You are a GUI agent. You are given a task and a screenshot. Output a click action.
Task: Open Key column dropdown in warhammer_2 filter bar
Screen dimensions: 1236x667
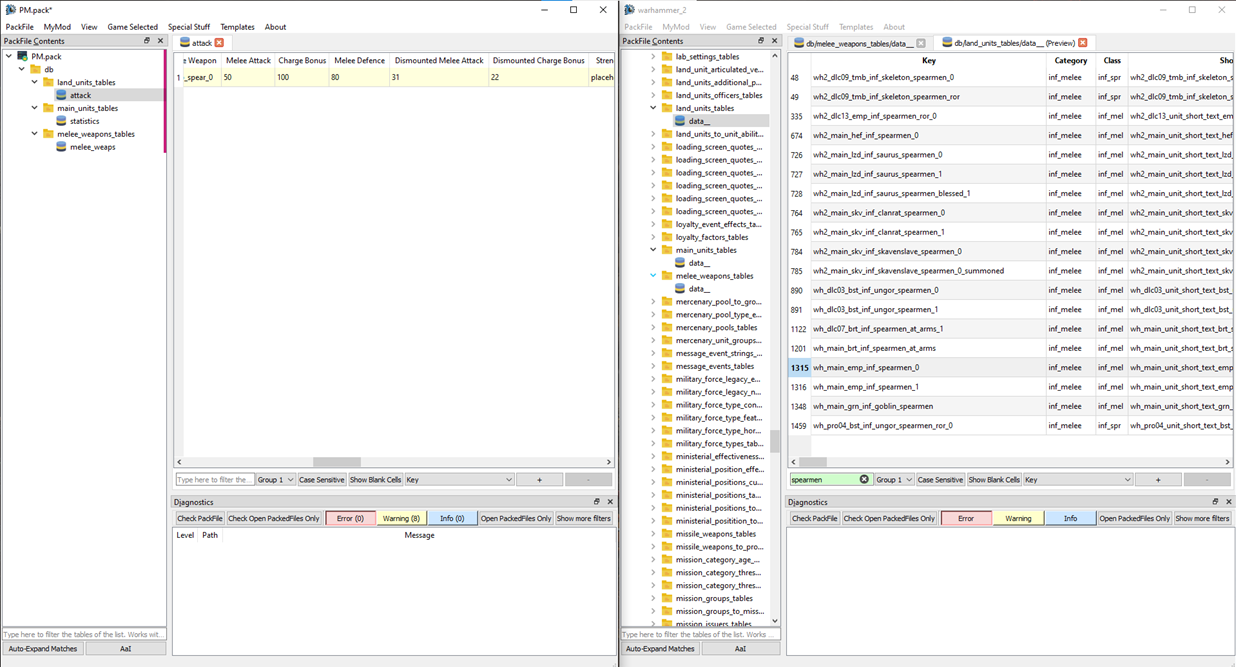(1078, 480)
